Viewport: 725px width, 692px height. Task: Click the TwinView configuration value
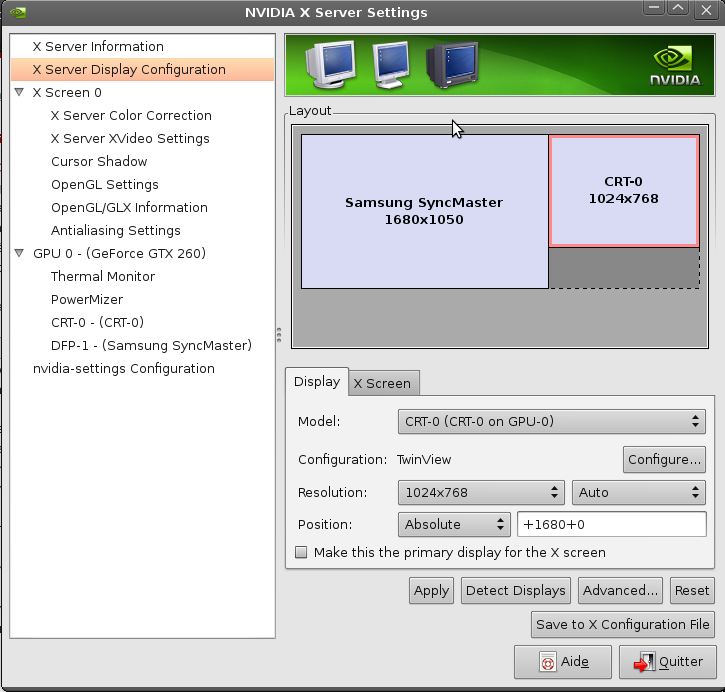click(x=424, y=459)
